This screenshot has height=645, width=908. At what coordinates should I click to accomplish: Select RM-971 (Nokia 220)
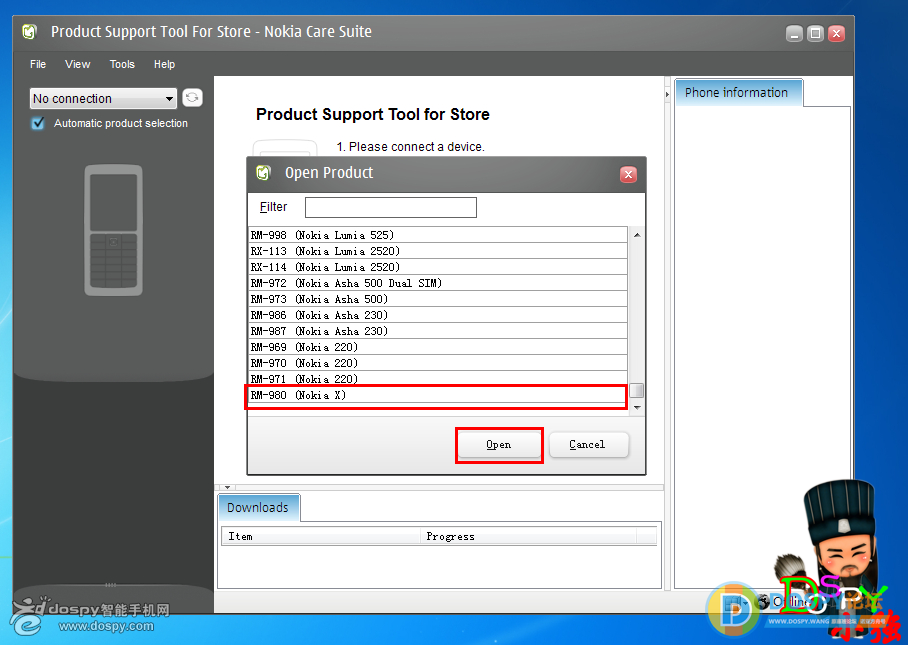[x=438, y=379]
